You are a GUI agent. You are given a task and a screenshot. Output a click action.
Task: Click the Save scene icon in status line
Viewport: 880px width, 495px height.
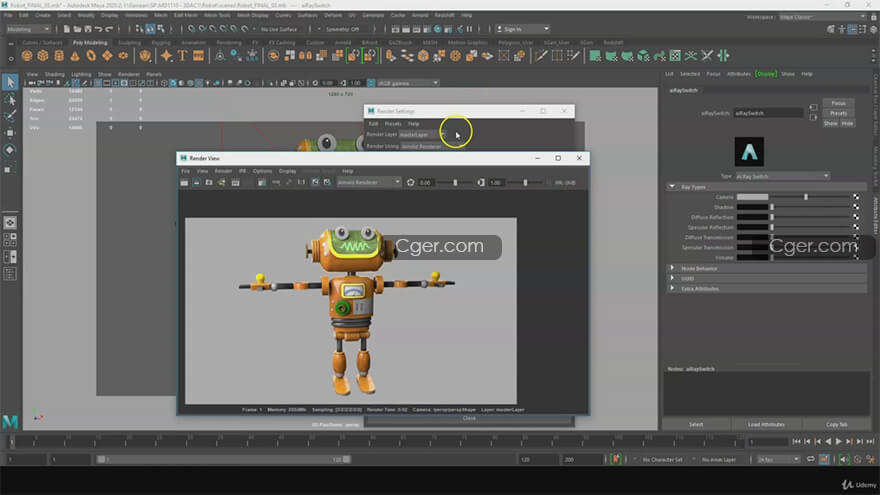point(88,29)
